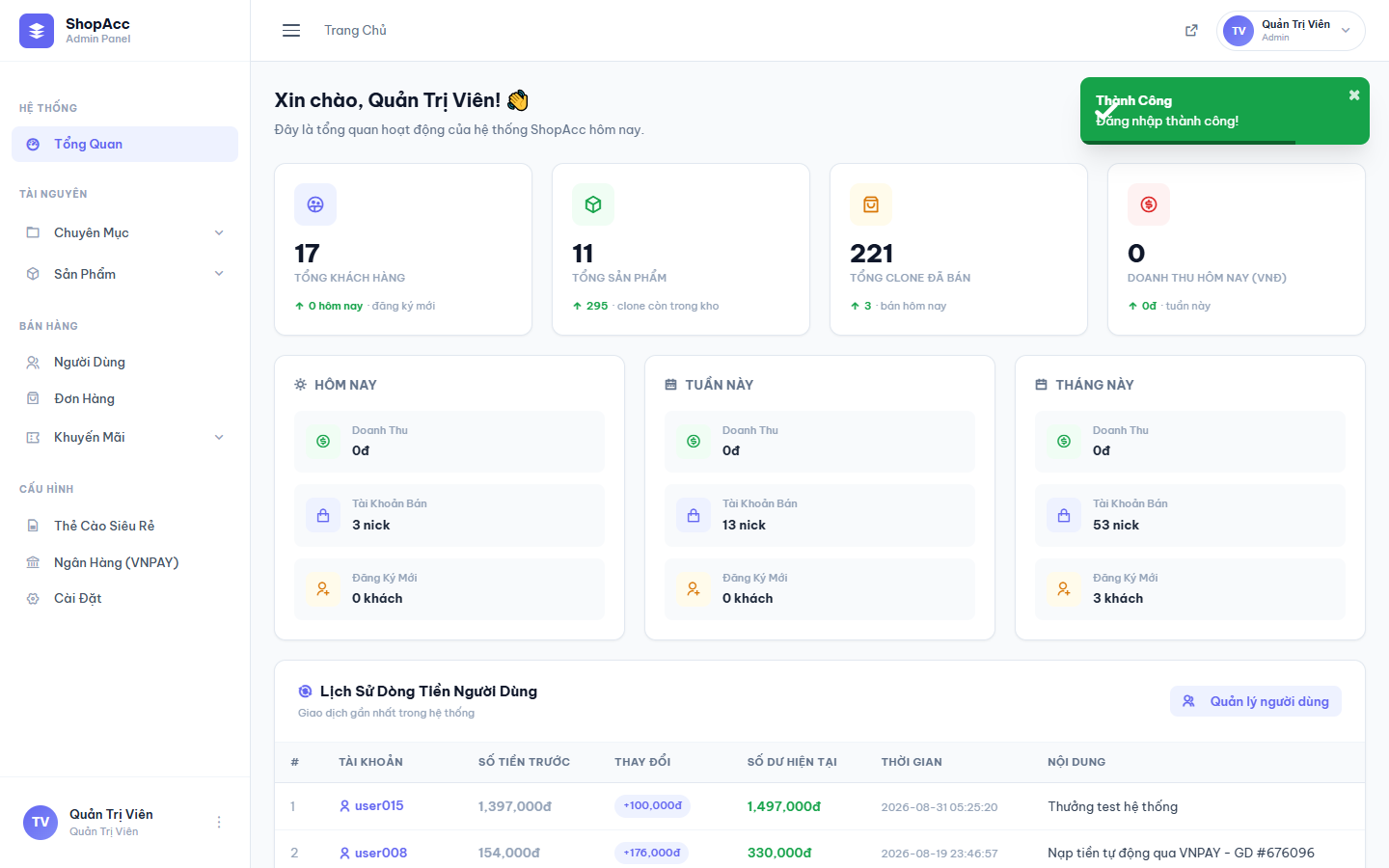This screenshot has height=868, width=1389.
Task: Click the 53 nick monthly value
Action: click(1116, 525)
